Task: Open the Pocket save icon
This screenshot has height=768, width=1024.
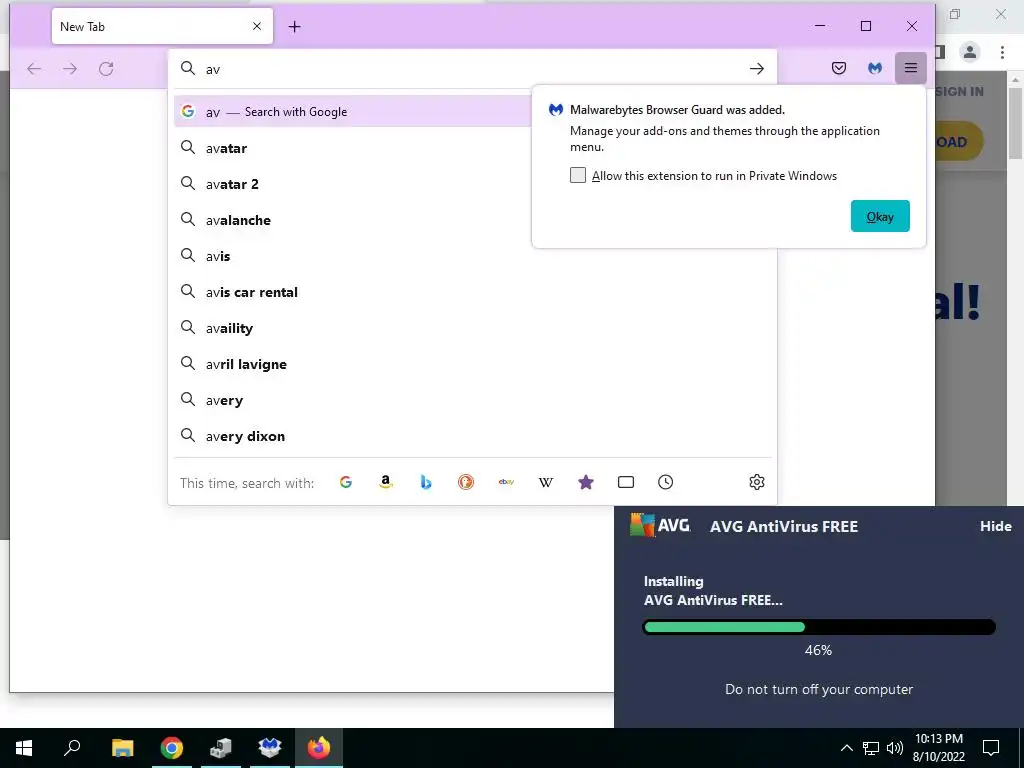Action: (x=839, y=68)
